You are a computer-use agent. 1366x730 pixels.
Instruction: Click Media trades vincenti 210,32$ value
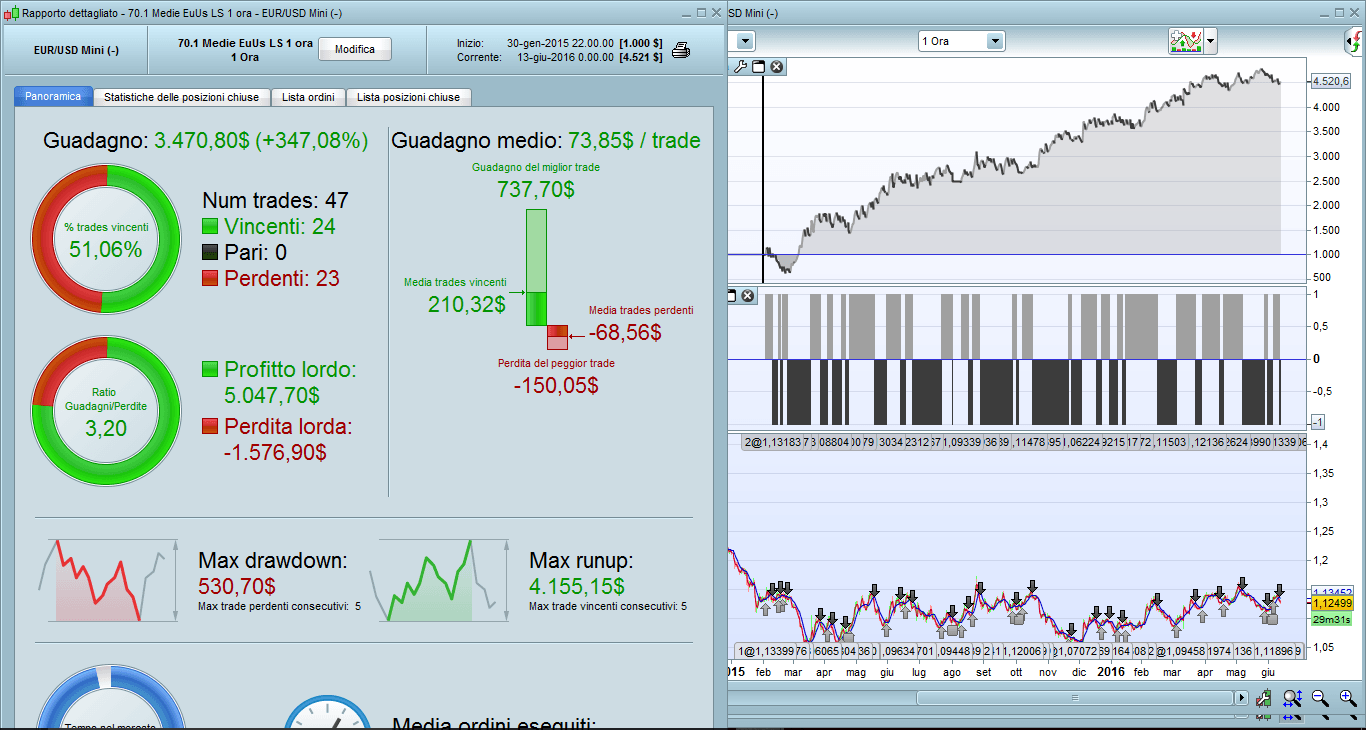[x=467, y=305]
